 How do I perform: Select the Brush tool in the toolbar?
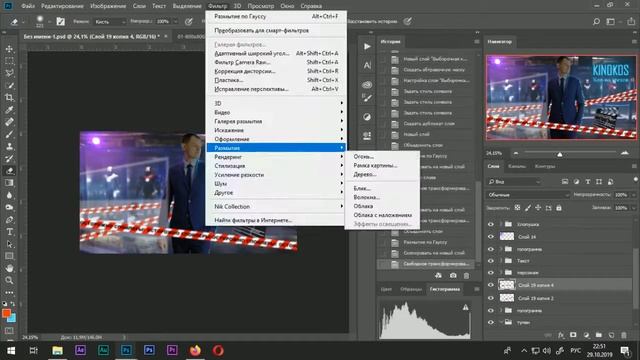tap(9, 134)
